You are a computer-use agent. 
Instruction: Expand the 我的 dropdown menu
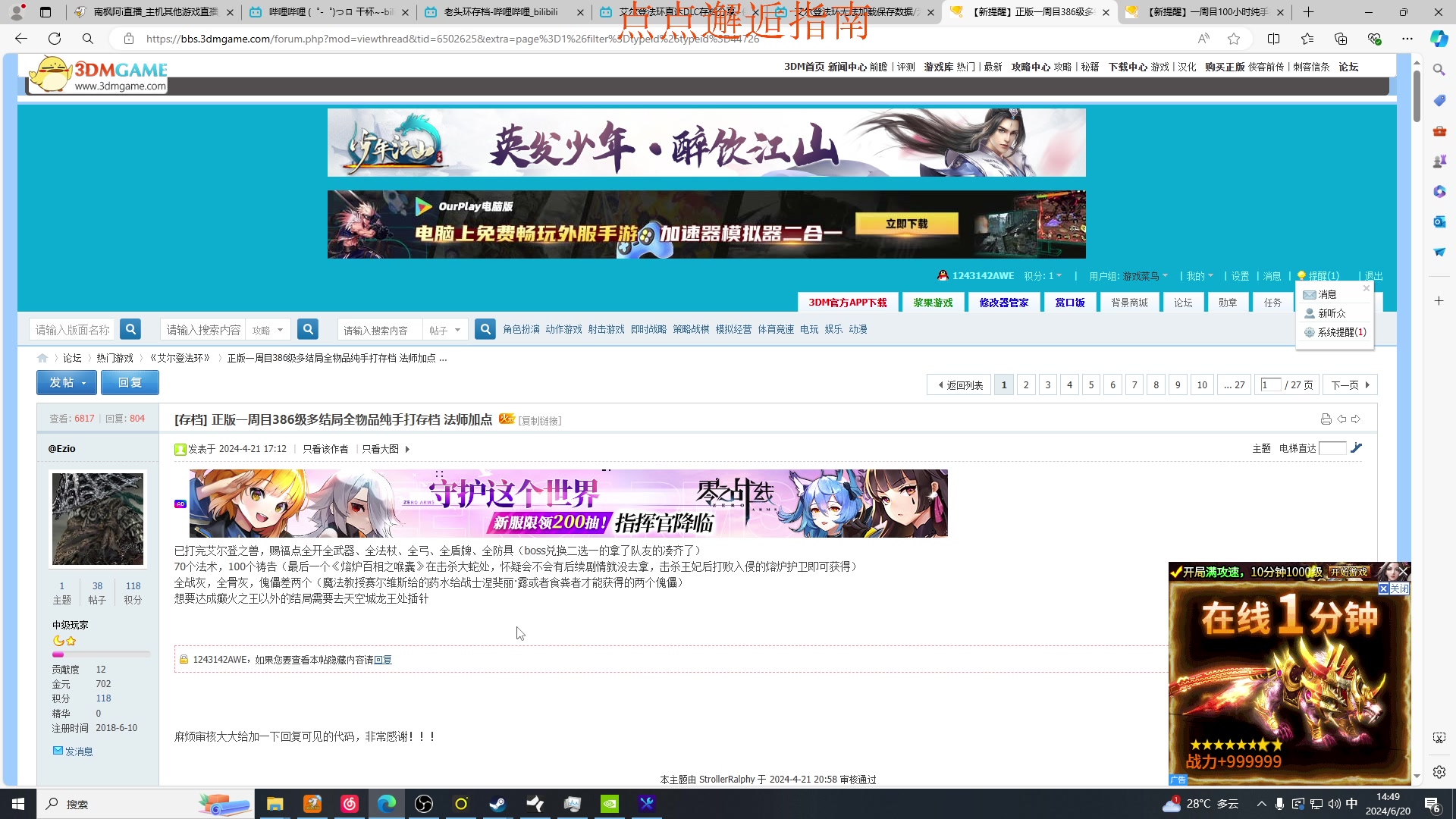(1200, 276)
